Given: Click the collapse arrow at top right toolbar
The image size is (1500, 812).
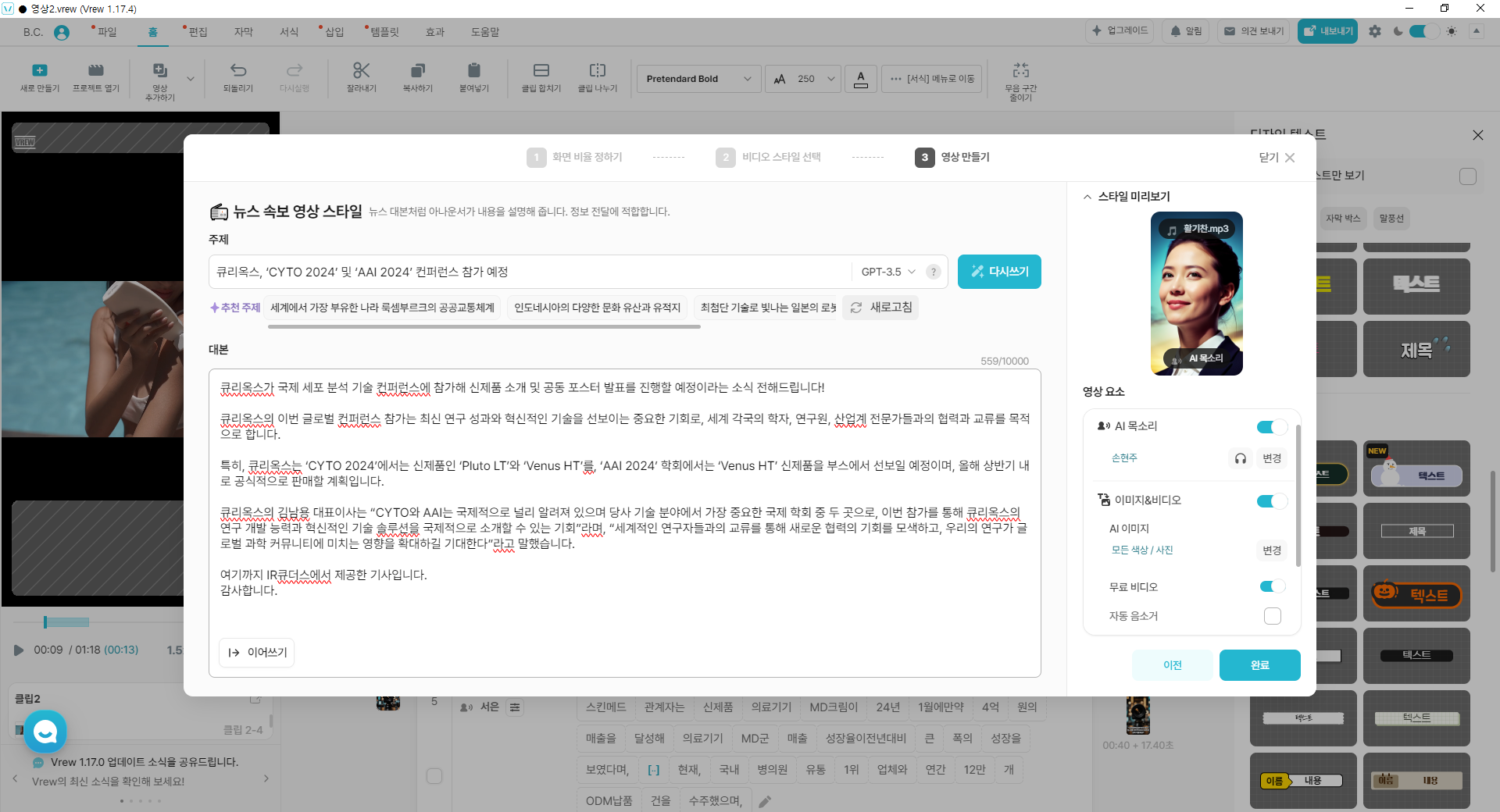Looking at the screenshot, I should click(1477, 31).
